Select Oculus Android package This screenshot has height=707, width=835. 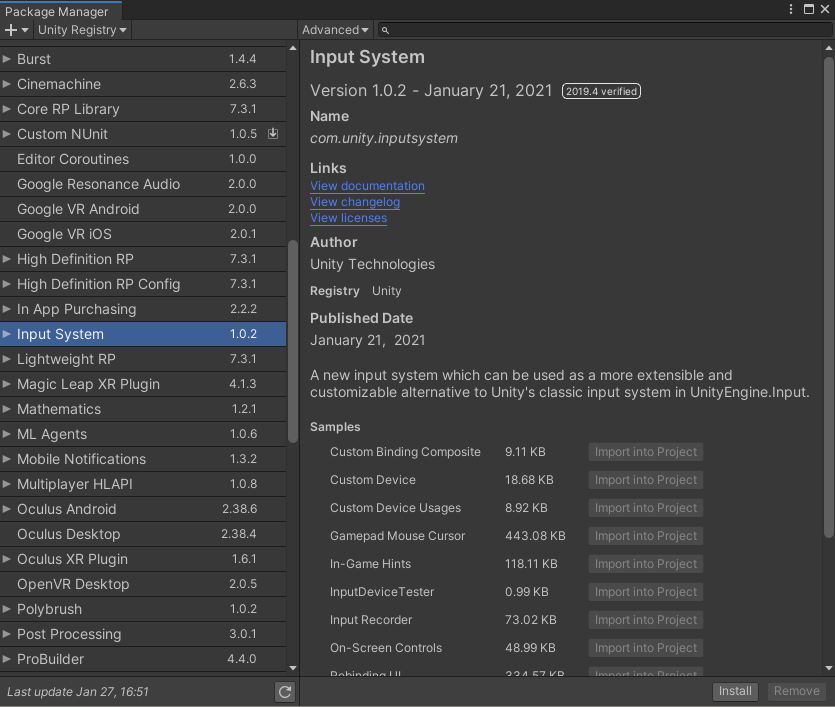coord(143,509)
